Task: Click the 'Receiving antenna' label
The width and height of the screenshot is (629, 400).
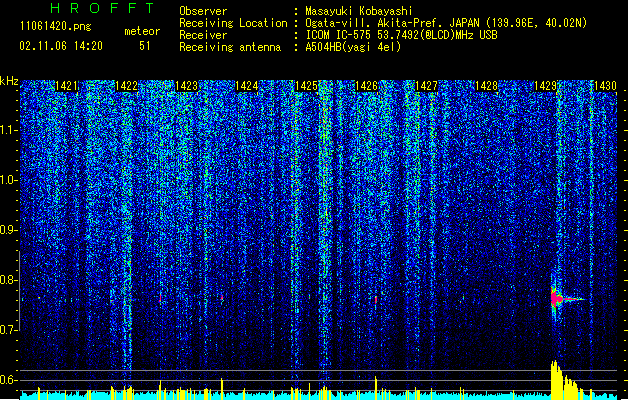Action: click(230, 47)
